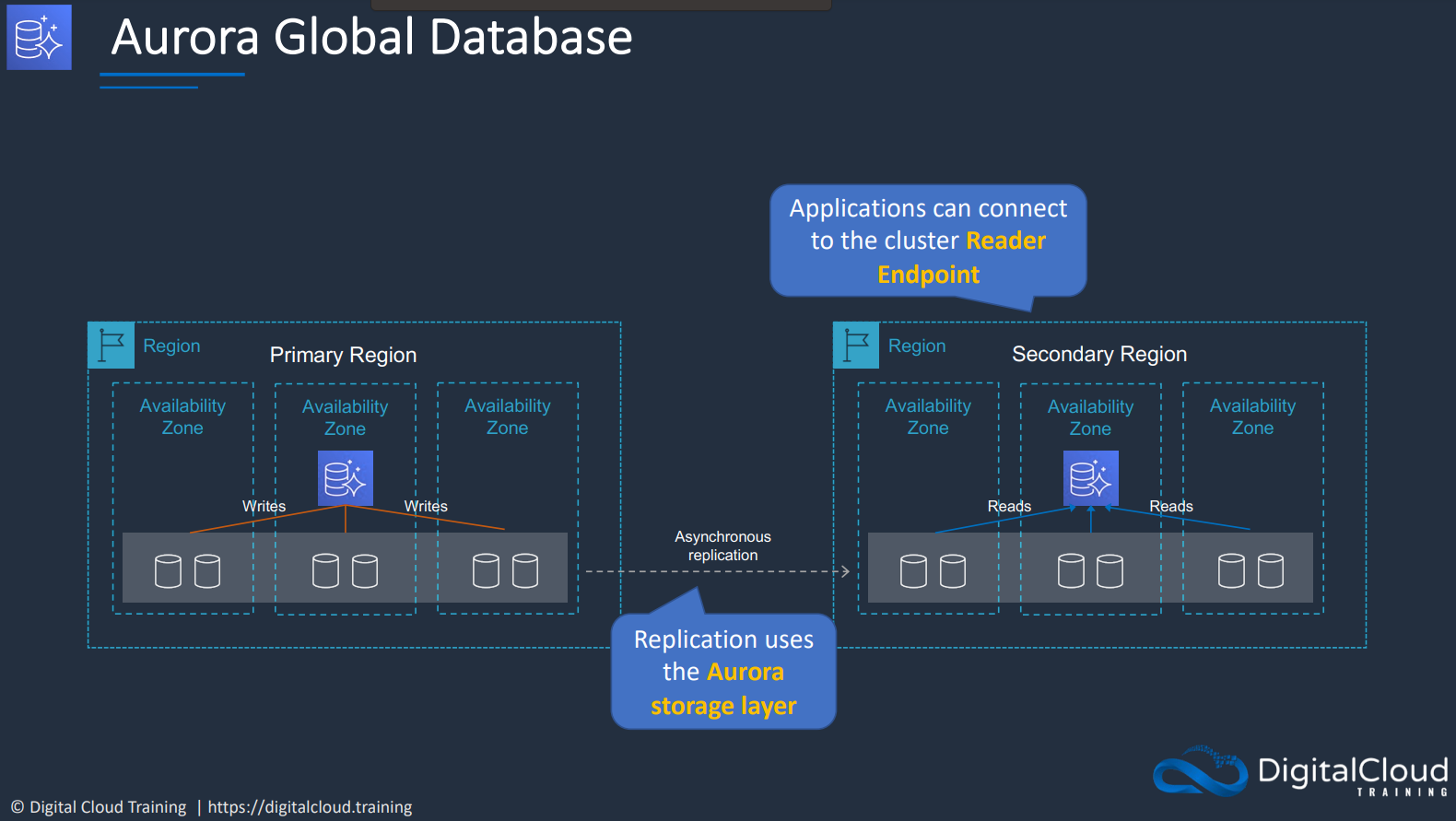Select the Asynchronous replication label

click(722, 545)
